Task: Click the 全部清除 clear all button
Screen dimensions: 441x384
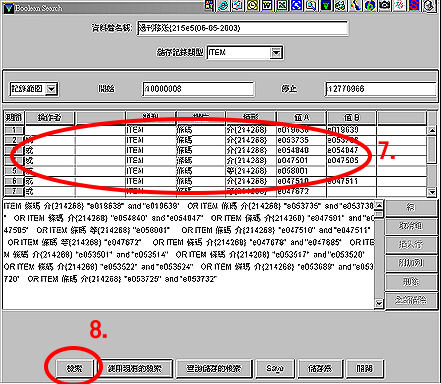Action: tap(411, 301)
